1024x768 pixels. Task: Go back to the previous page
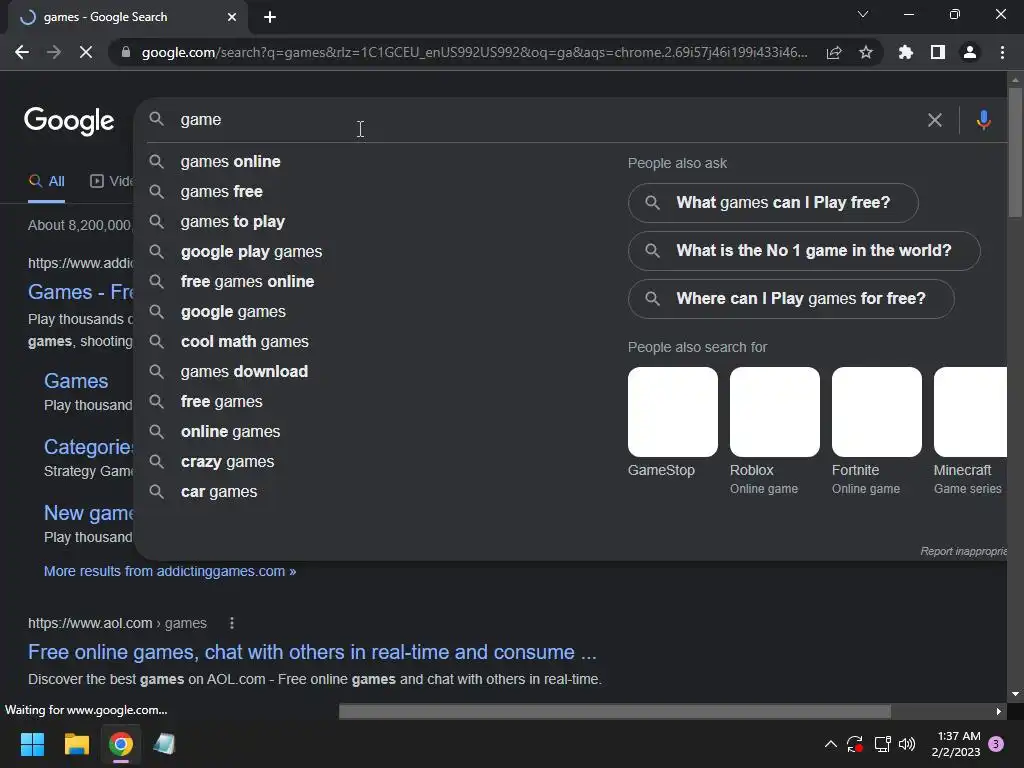click(x=22, y=52)
